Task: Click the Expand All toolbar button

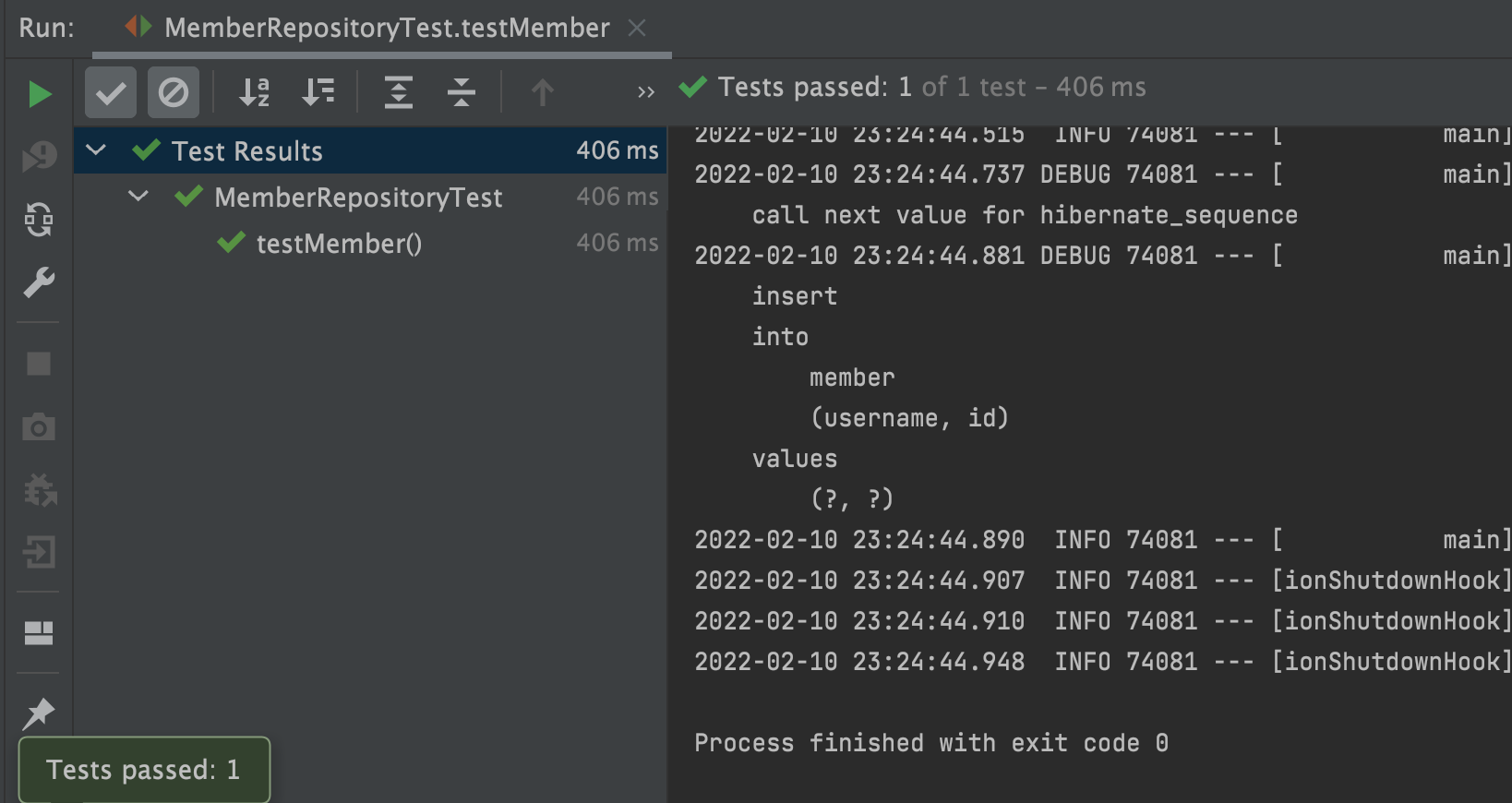Action: tap(398, 92)
